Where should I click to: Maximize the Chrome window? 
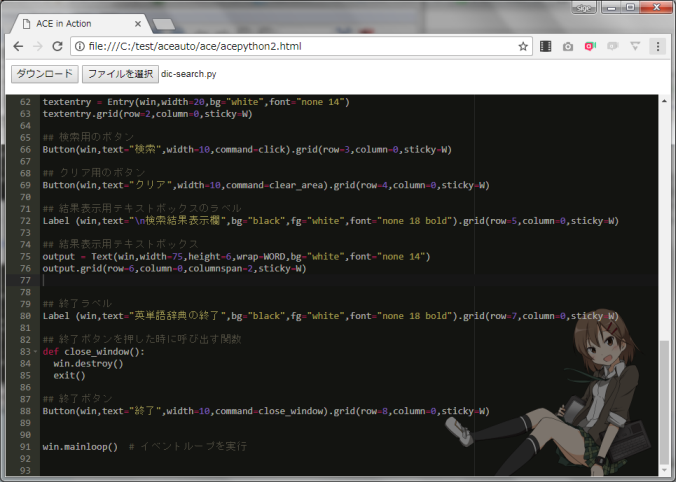point(630,7)
